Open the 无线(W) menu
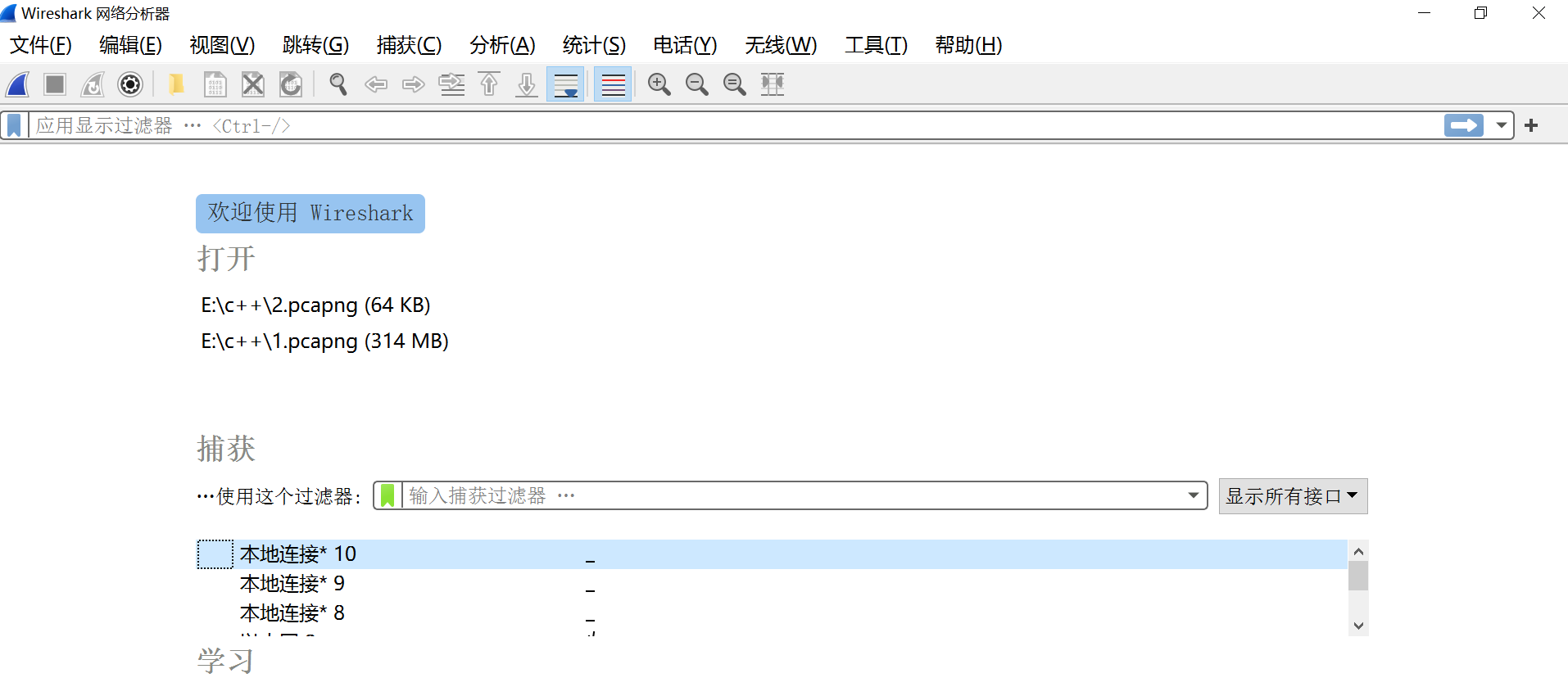 (x=781, y=45)
